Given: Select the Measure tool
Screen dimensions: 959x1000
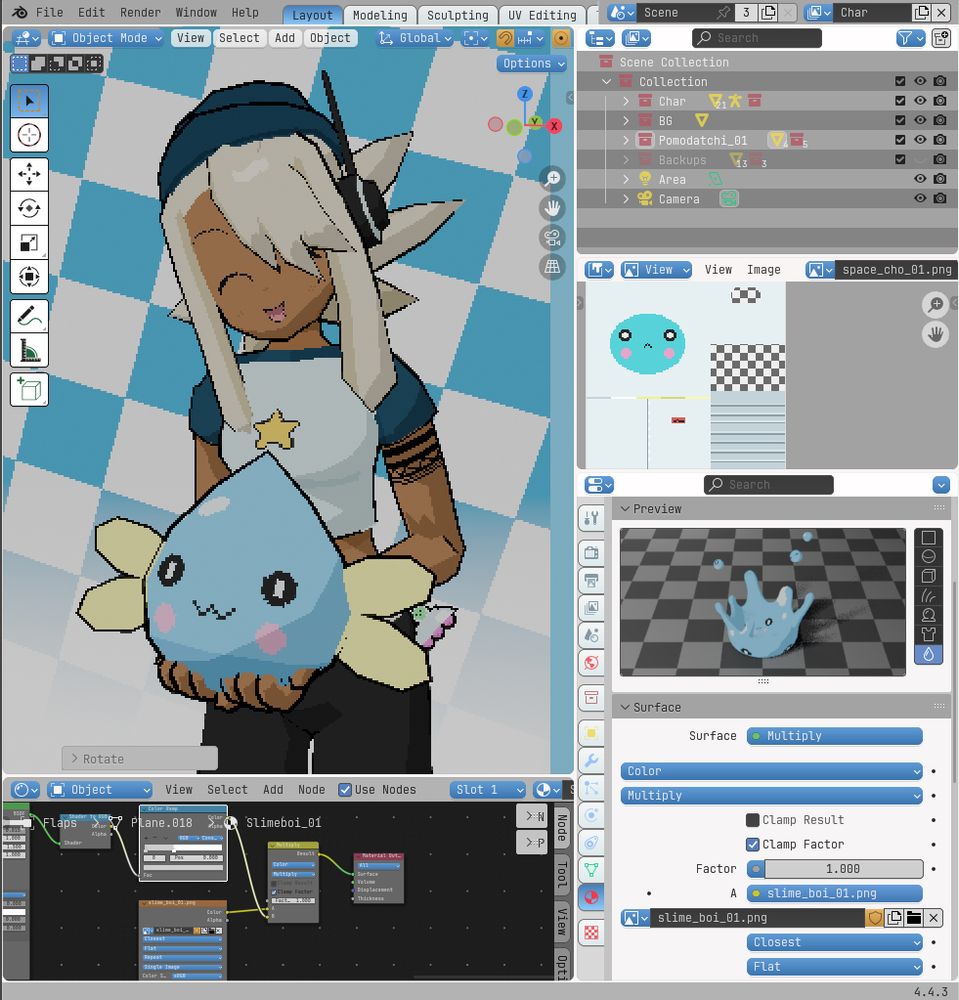Looking at the screenshot, I should pos(29,350).
